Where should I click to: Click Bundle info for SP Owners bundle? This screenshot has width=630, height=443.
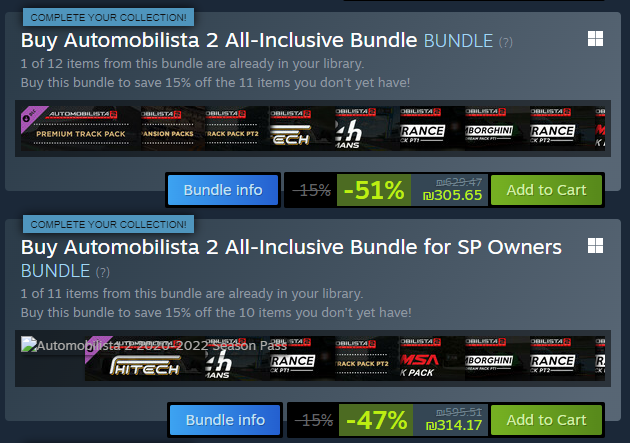tap(225, 420)
